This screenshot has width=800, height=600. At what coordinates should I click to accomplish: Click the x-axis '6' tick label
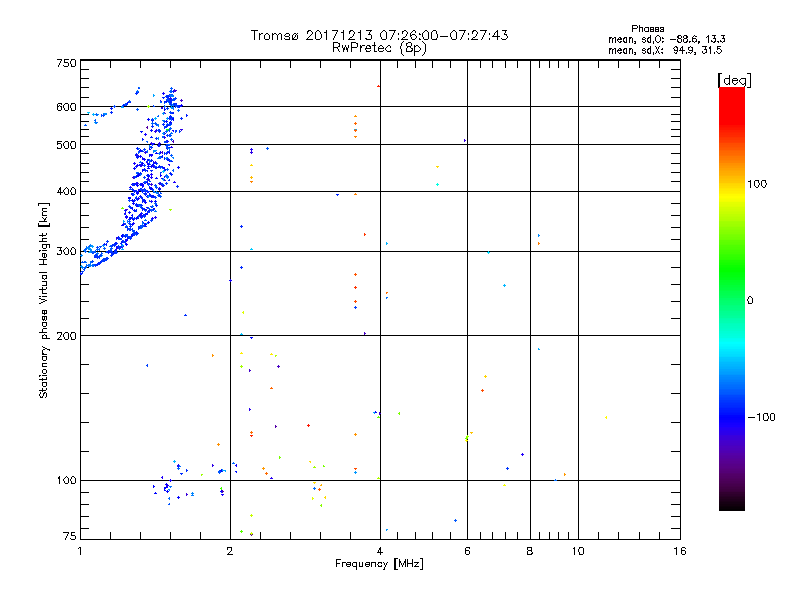coord(467,551)
